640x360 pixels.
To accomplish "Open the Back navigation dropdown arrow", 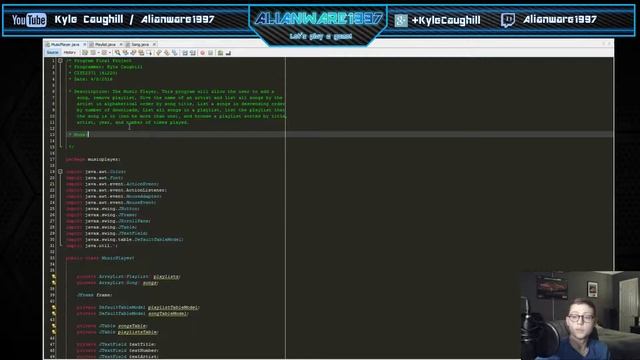I will (x=99, y=53).
